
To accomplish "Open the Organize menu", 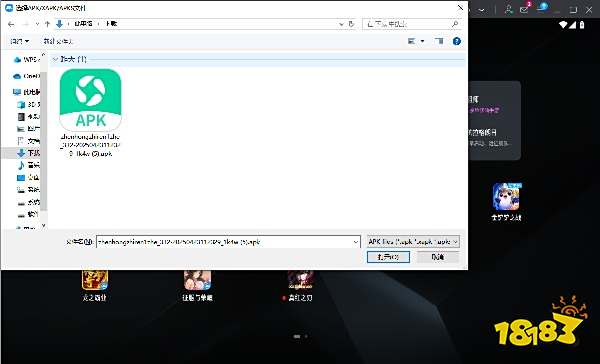I will [20, 41].
